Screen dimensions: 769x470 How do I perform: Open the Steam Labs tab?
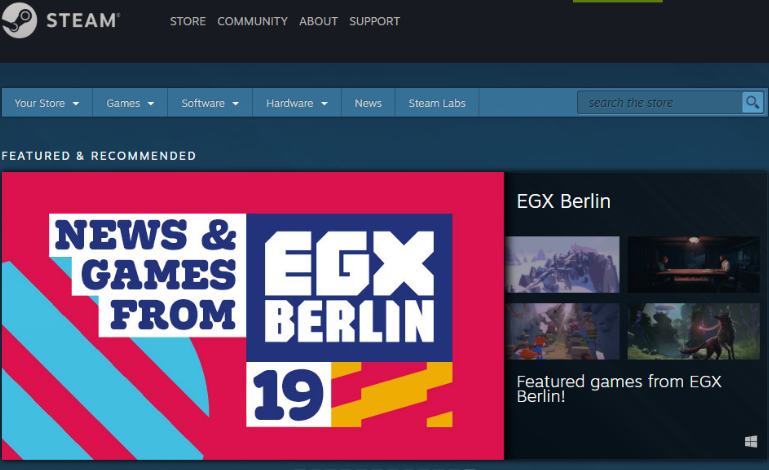pyautogui.click(x=437, y=103)
